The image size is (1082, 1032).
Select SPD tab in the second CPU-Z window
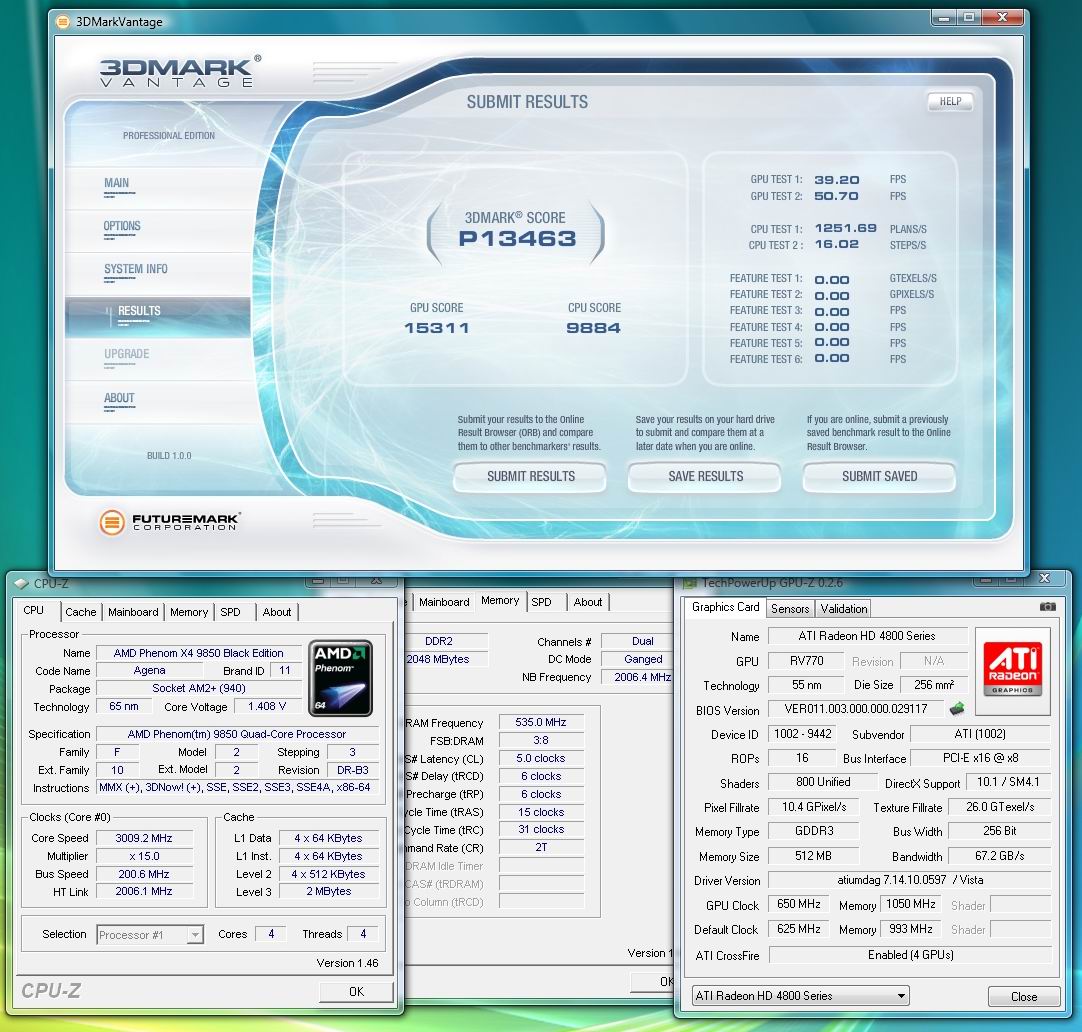[542, 602]
